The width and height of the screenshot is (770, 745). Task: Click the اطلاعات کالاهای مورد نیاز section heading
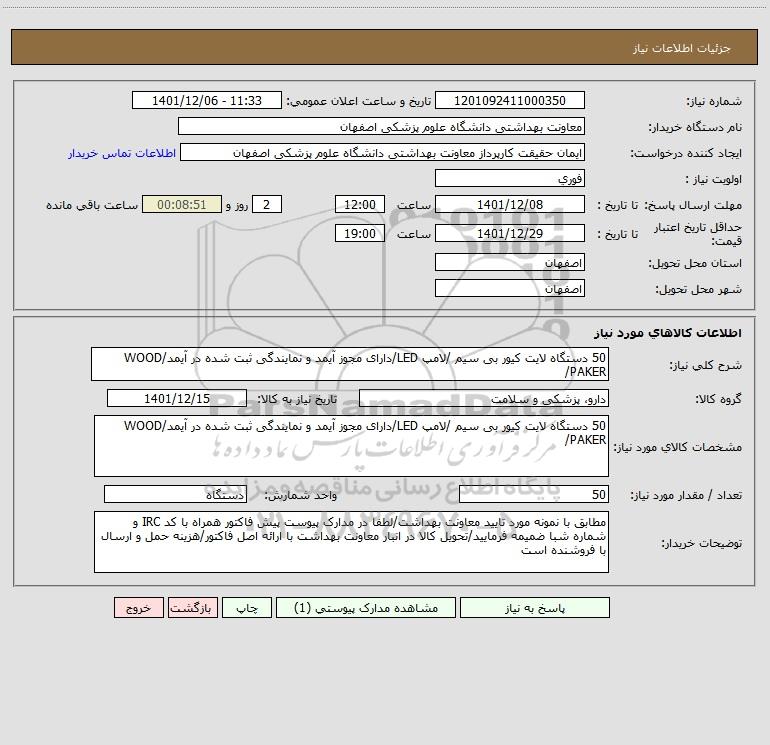pyautogui.click(x=667, y=332)
